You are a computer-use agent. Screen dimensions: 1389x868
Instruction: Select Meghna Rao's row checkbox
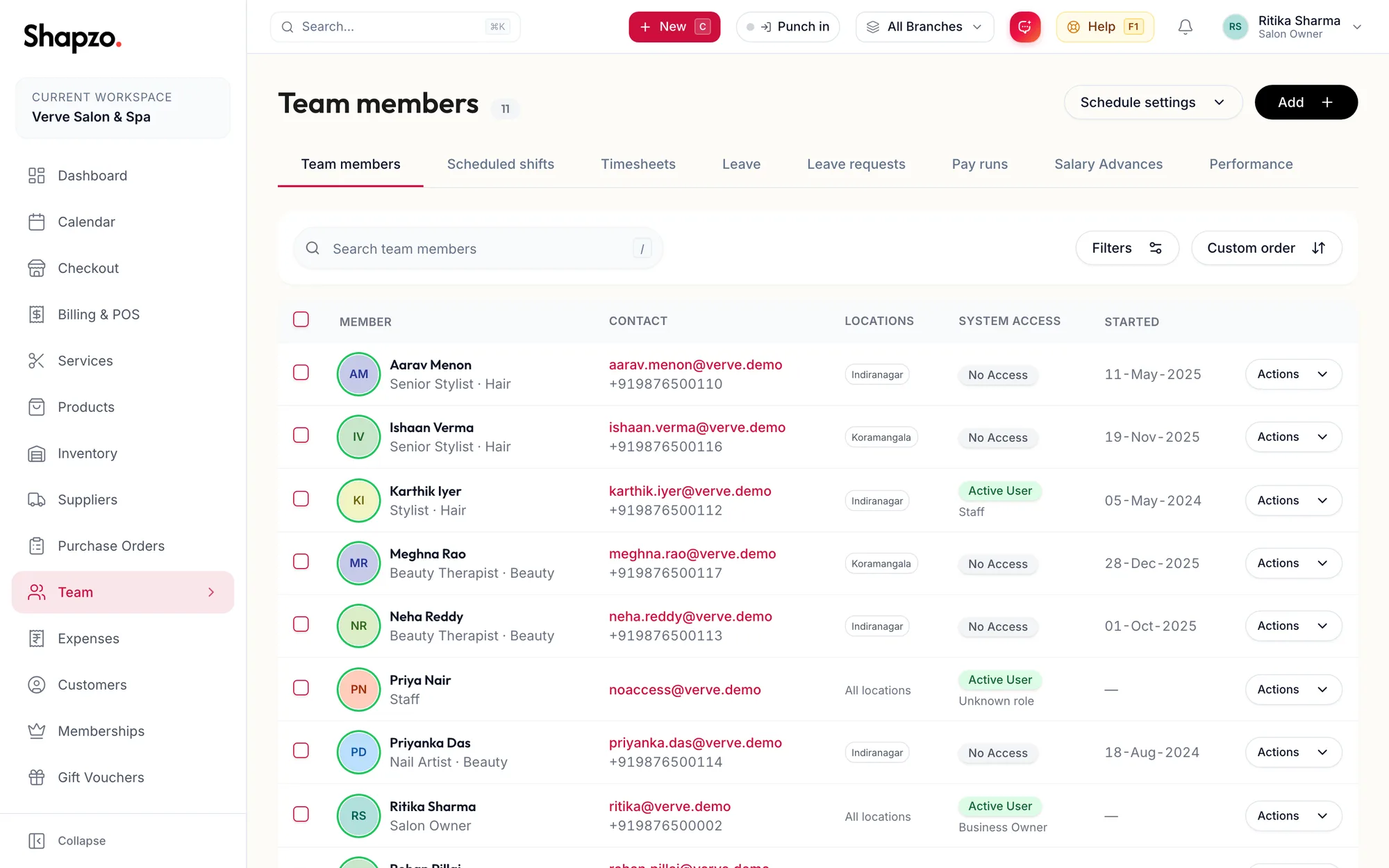(x=301, y=562)
